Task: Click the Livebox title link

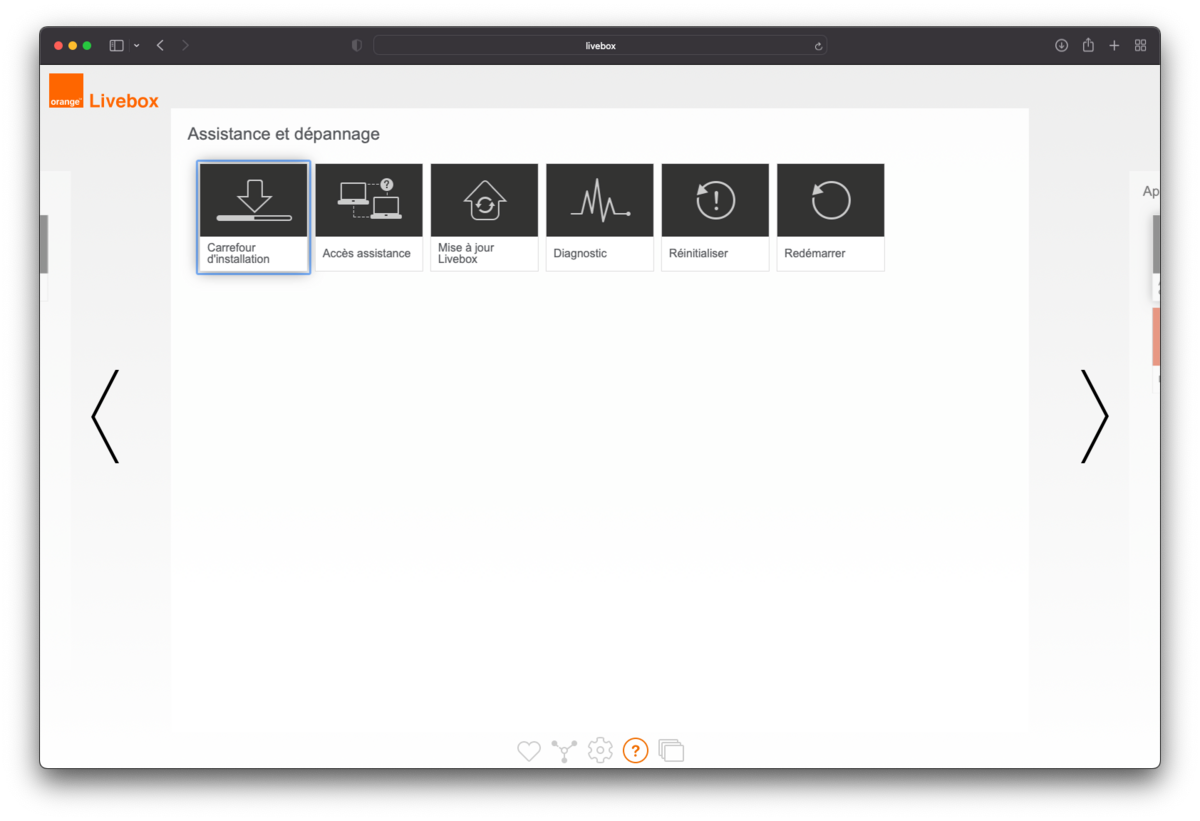Action: 124,101
